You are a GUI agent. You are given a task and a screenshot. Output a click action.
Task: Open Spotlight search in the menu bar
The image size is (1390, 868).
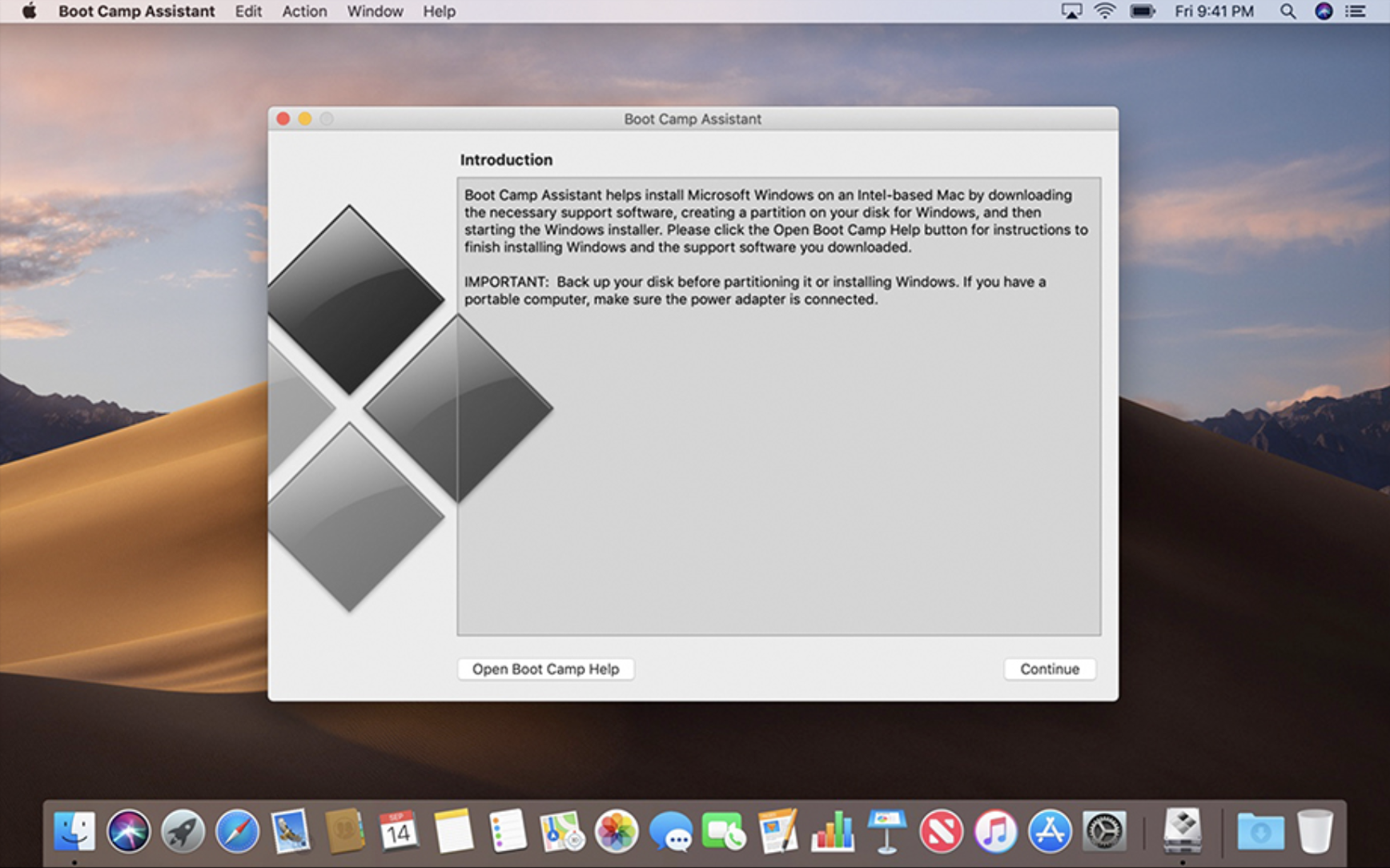tap(1288, 11)
